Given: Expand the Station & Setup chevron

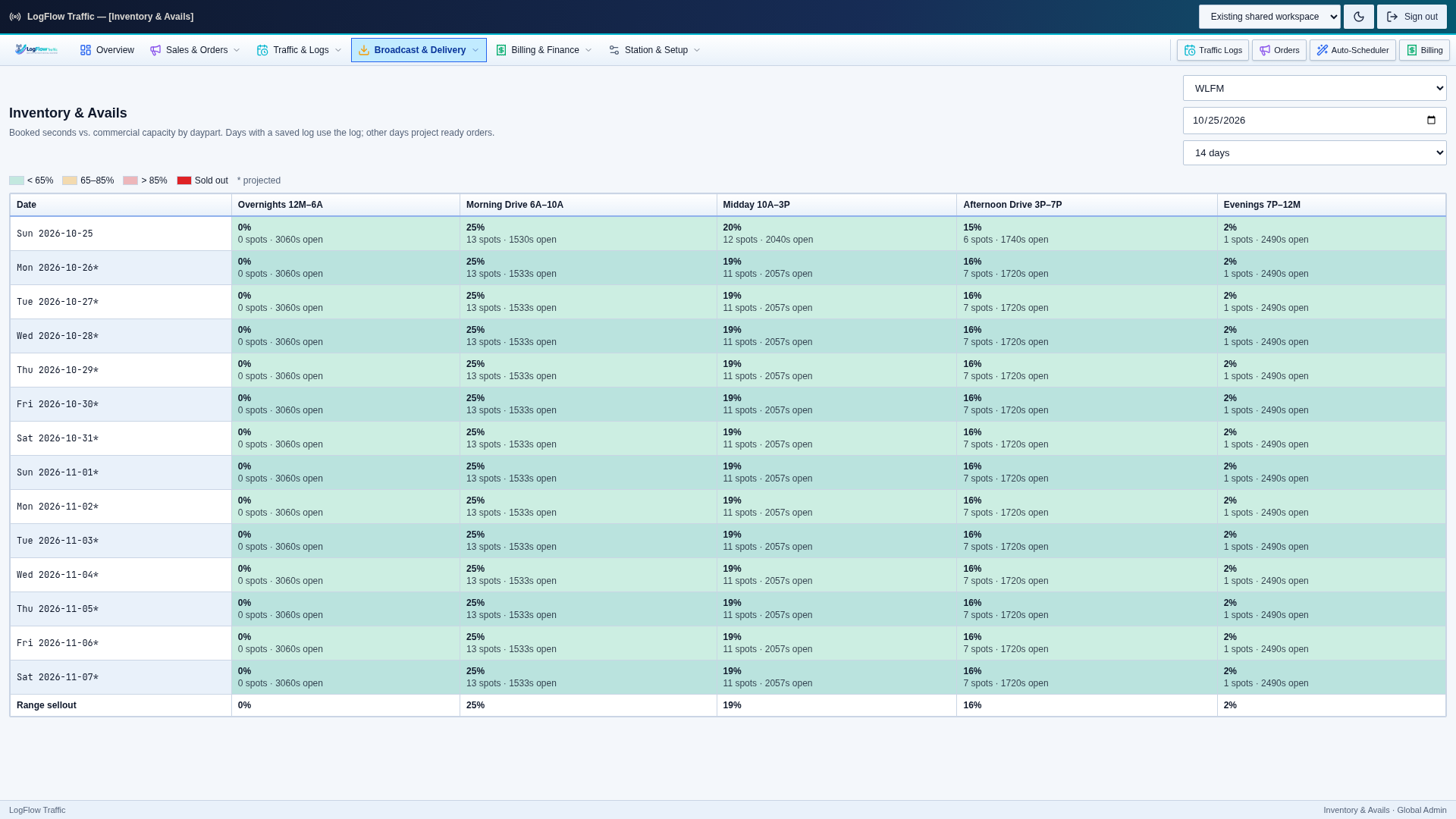Looking at the screenshot, I should [x=697, y=50].
